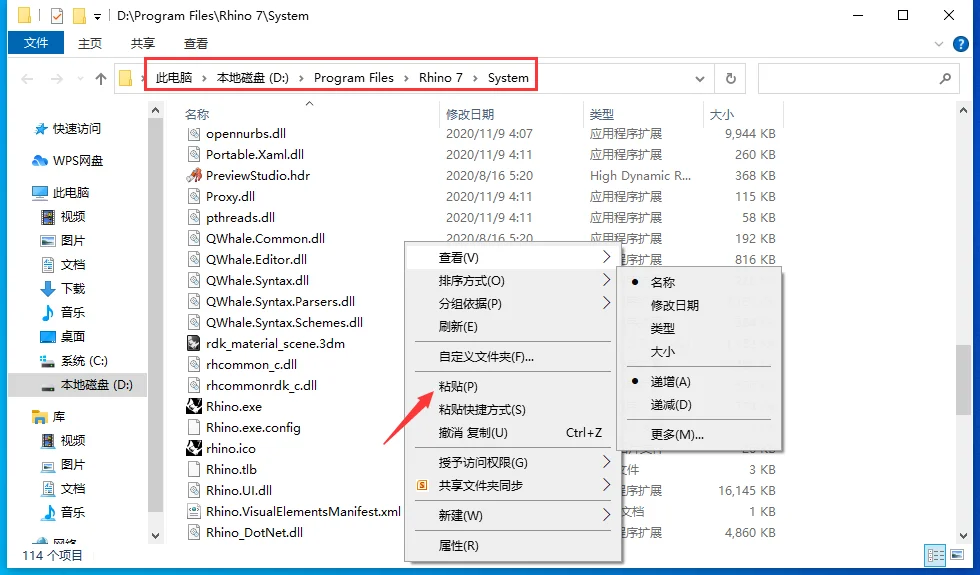Open WPS网盘 cloud in sidebar
Screen dimensions: 980x575
(x=39, y=161)
